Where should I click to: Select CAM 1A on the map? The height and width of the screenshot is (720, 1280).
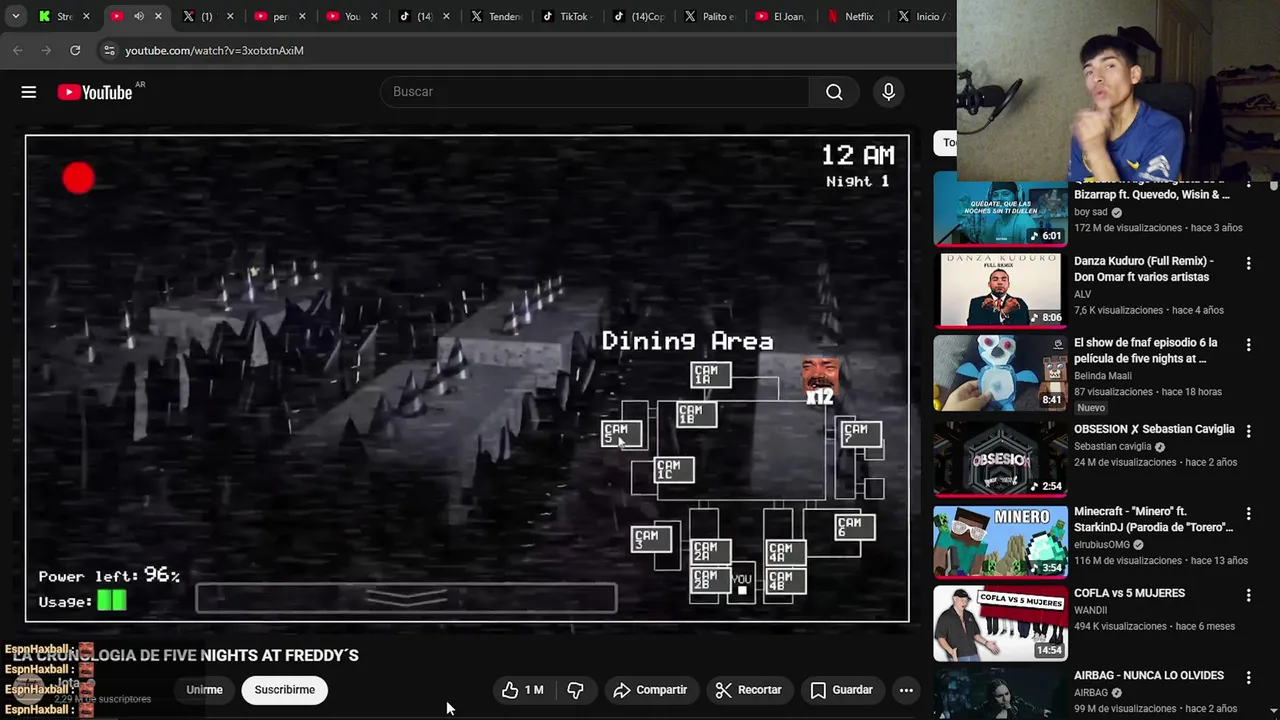(x=711, y=375)
